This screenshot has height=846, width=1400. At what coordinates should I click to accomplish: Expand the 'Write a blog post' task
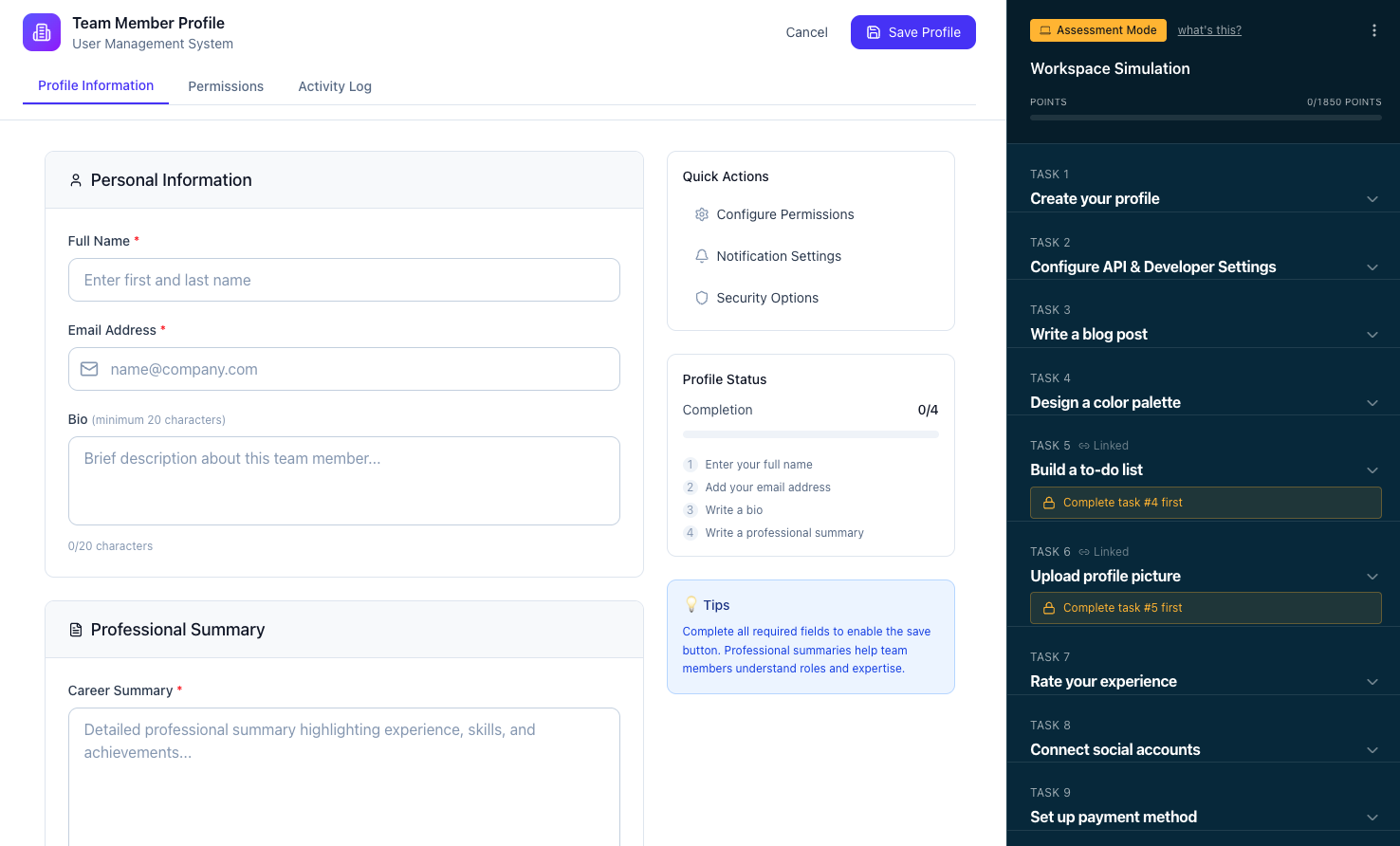pos(1372,334)
